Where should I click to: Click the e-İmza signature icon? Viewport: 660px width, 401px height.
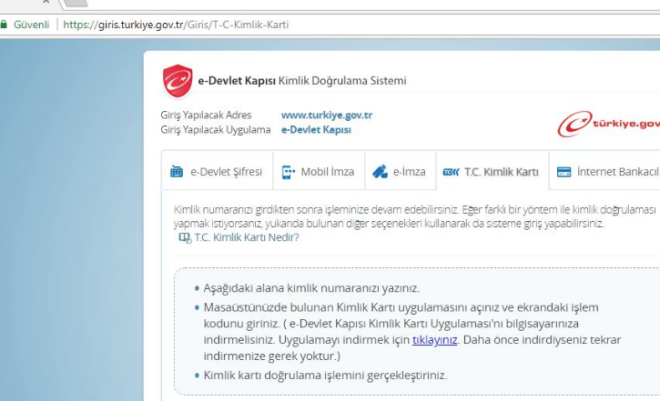click(x=380, y=172)
